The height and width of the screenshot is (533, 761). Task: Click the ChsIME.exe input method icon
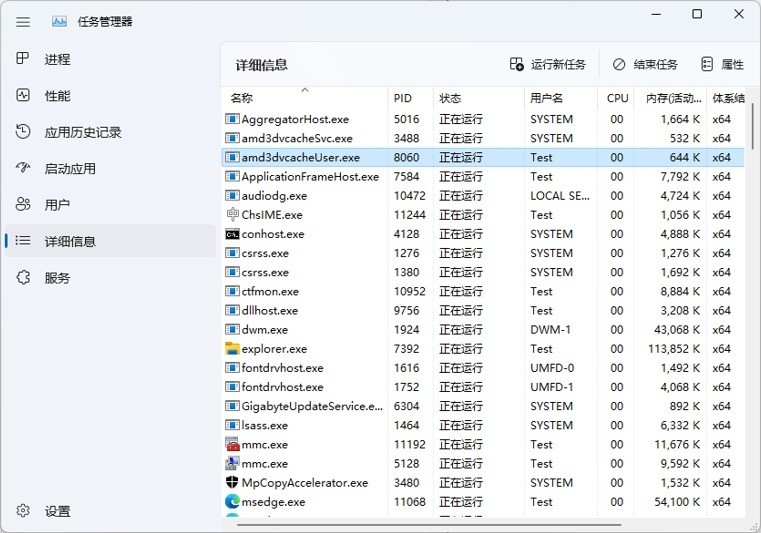click(x=232, y=214)
